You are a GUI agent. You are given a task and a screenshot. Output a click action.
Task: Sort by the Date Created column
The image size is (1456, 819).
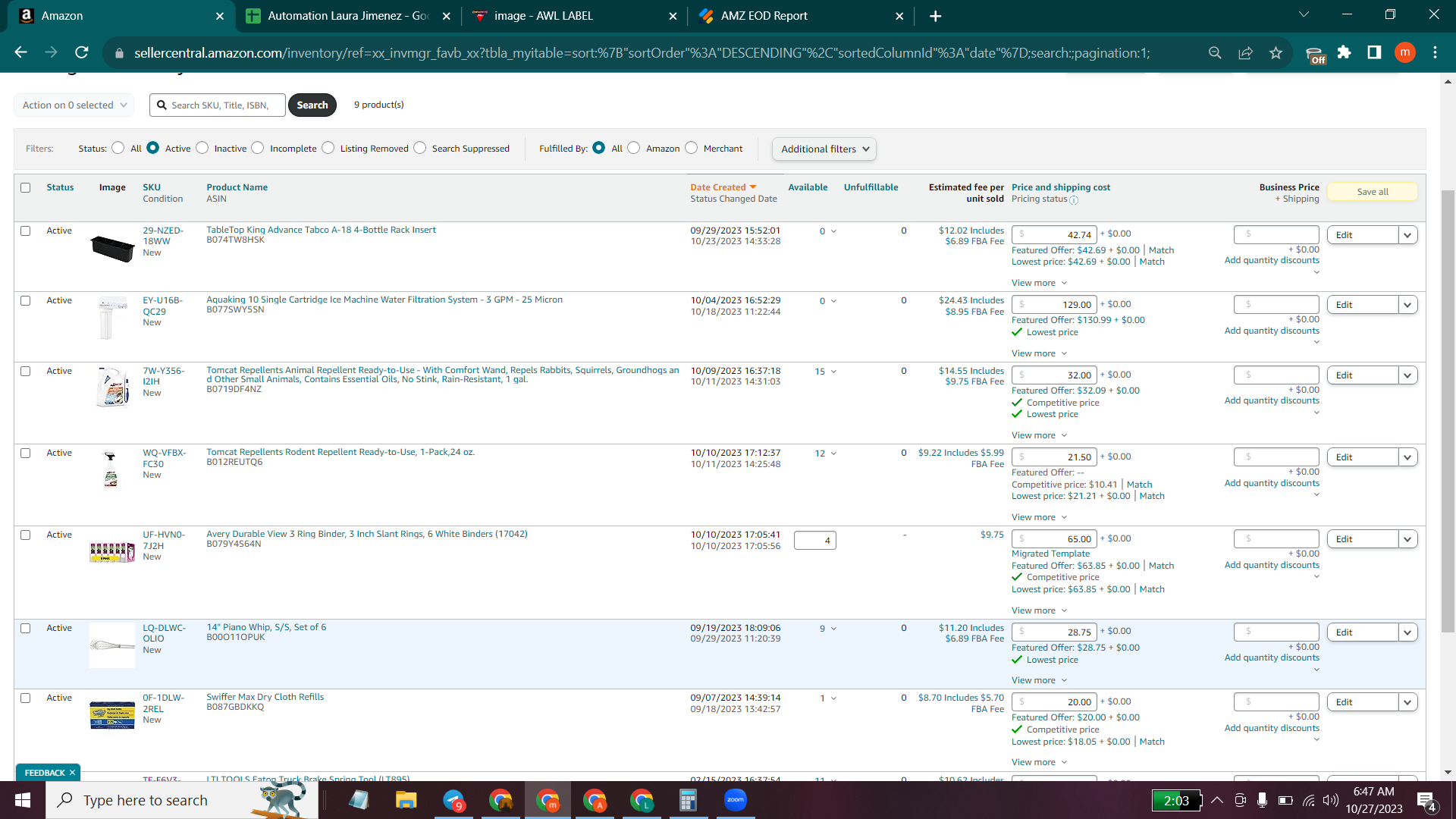[x=723, y=187]
